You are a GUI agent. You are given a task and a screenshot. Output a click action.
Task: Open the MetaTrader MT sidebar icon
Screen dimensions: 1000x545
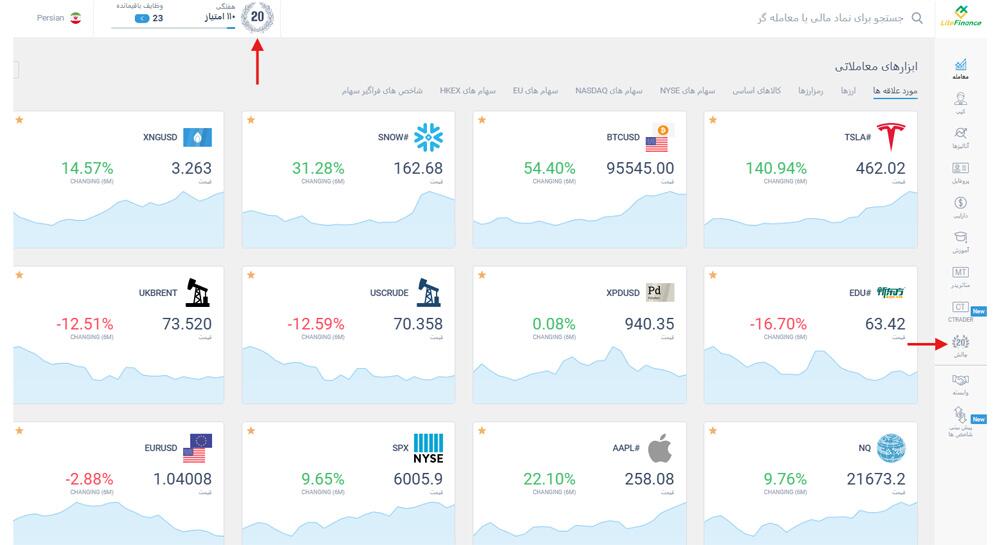pyautogui.click(x=960, y=276)
